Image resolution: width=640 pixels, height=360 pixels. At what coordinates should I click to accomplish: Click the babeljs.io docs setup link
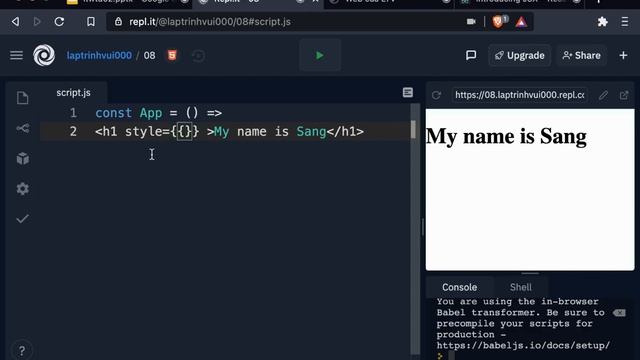[x=523, y=345]
